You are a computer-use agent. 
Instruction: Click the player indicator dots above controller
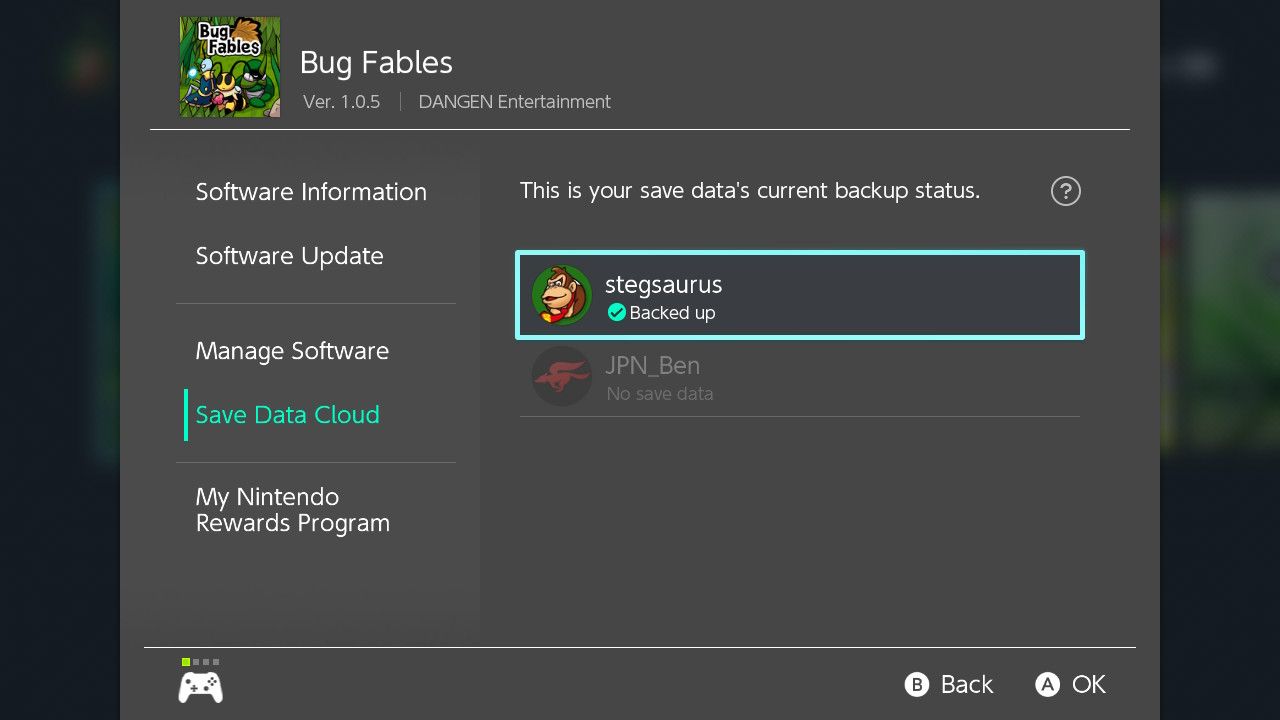coord(200,662)
